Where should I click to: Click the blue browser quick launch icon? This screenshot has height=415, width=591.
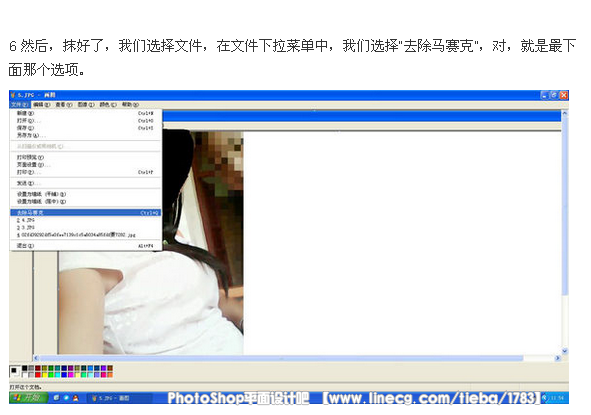point(66,398)
